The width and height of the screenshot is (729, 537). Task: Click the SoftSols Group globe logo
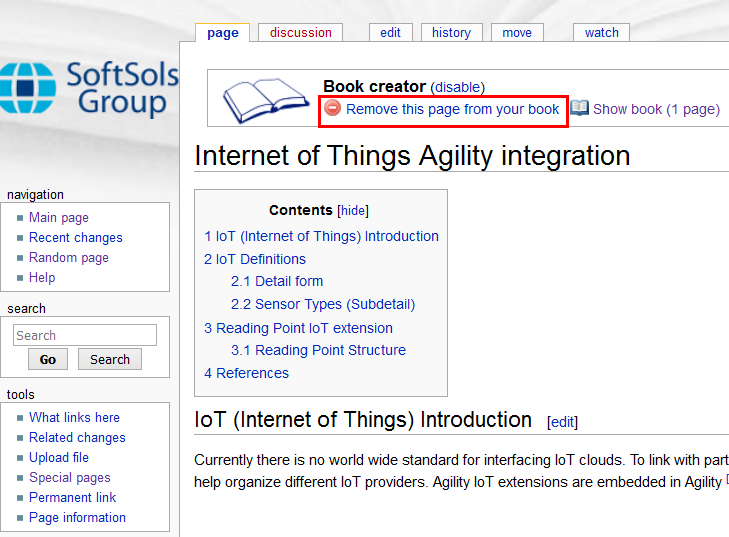27,88
